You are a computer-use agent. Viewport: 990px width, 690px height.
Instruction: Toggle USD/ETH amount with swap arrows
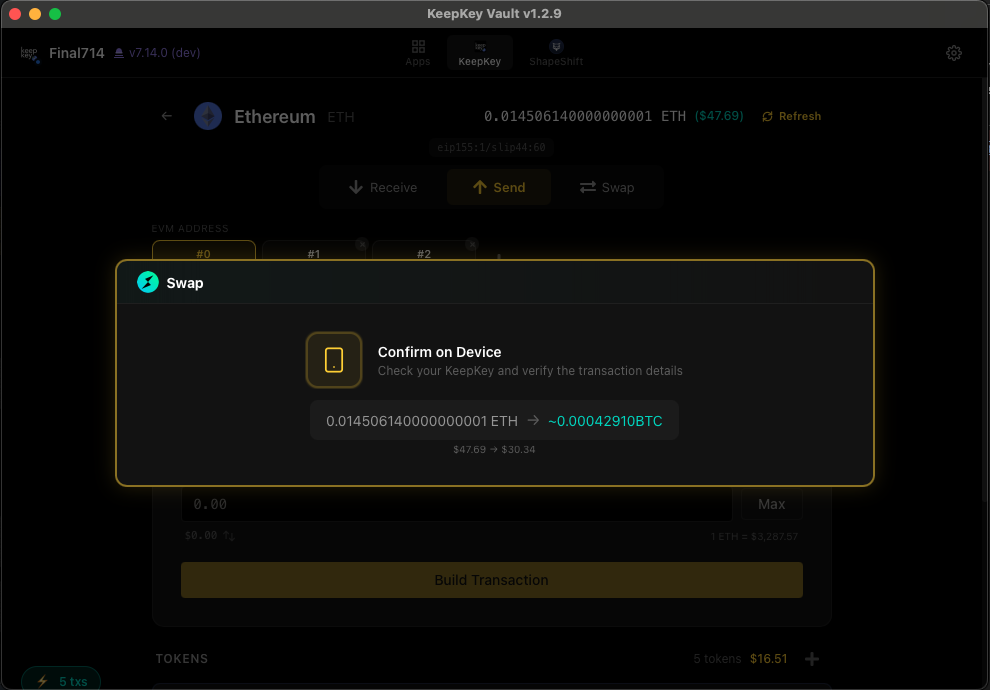[x=229, y=536]
